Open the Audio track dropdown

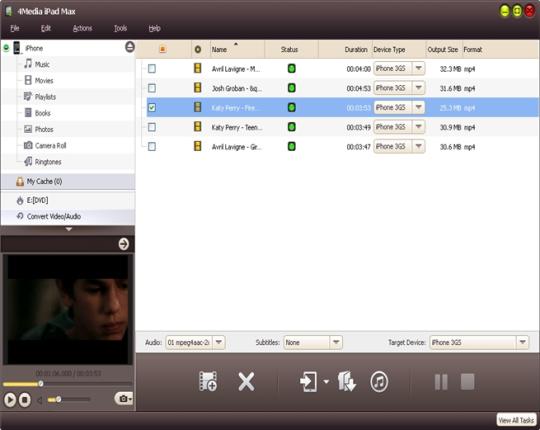click(218, 342)
